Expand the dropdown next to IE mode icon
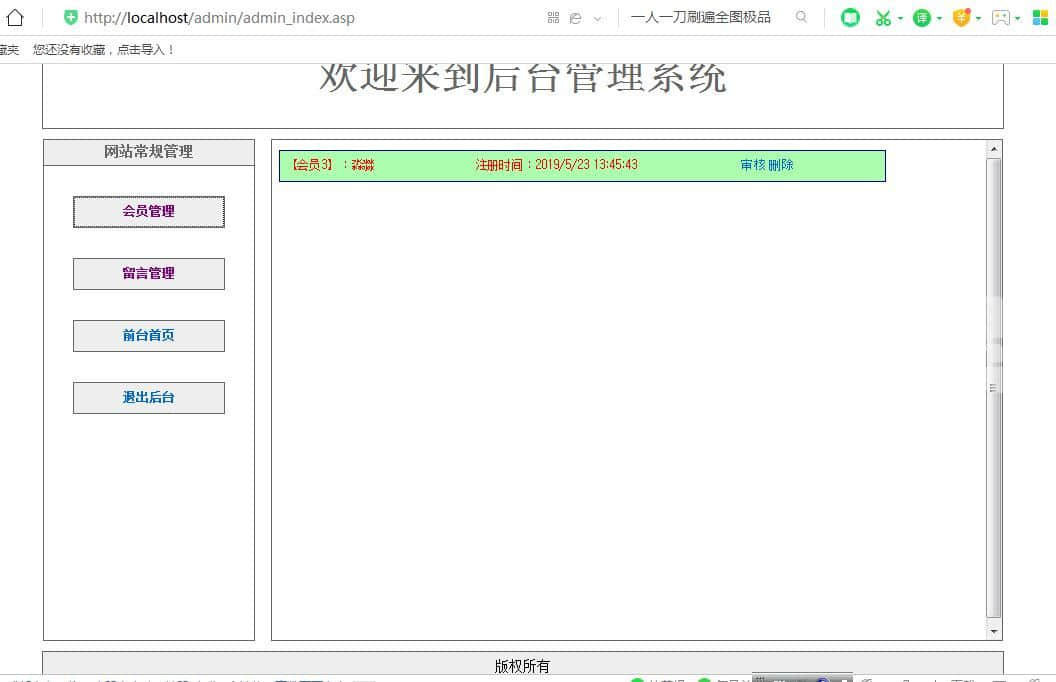 (598, 18)
